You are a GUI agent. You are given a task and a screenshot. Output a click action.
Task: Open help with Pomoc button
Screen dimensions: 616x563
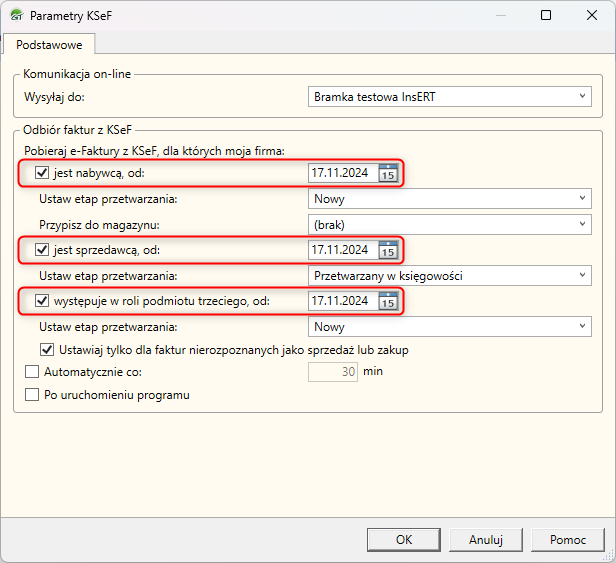click(568, 539)
